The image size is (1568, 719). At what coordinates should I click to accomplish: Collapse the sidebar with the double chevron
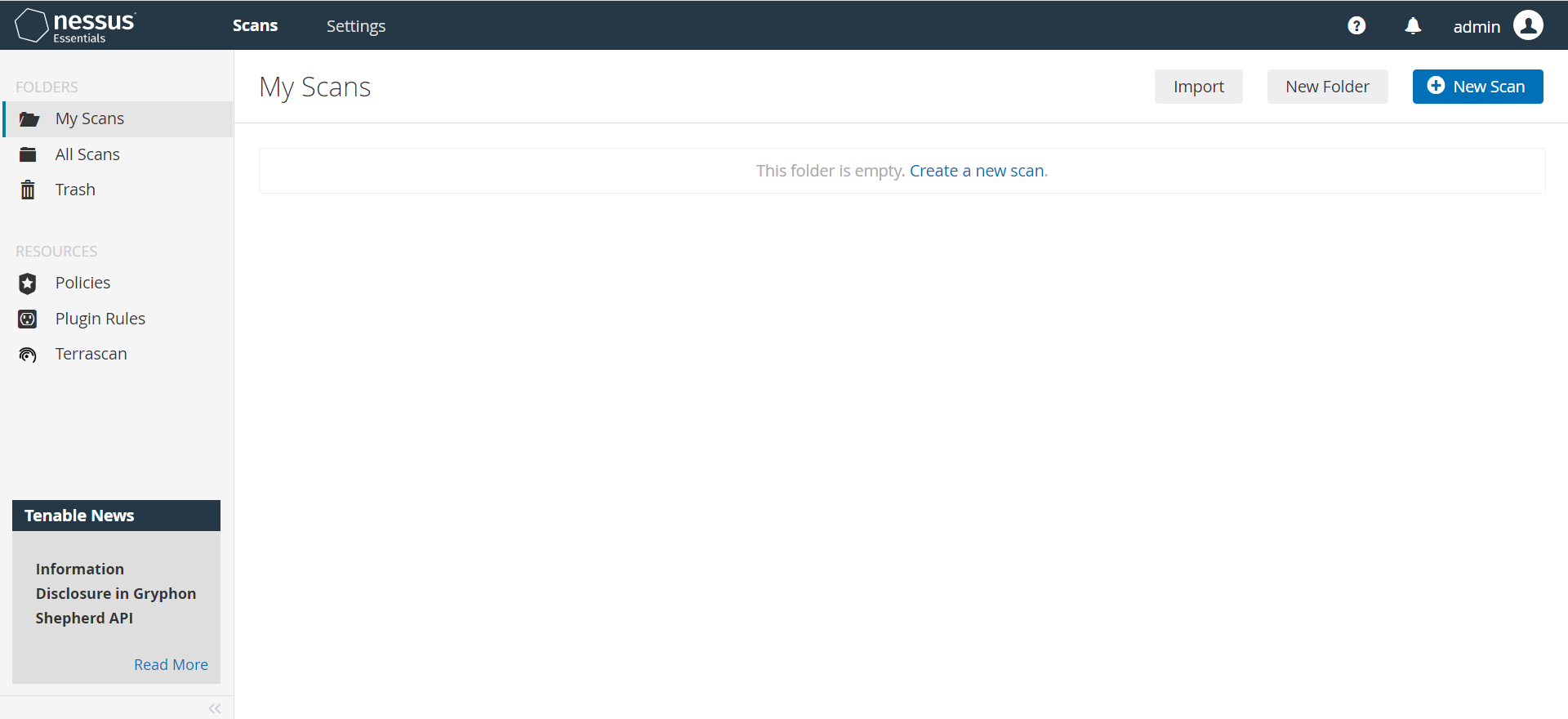pos(215,708)
